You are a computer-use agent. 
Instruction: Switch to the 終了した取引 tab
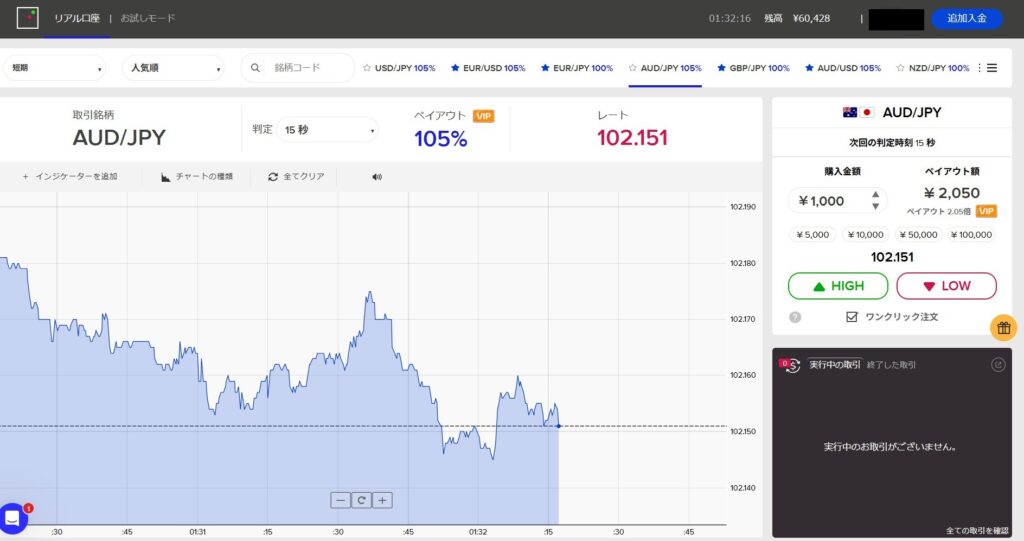point(891,365)
